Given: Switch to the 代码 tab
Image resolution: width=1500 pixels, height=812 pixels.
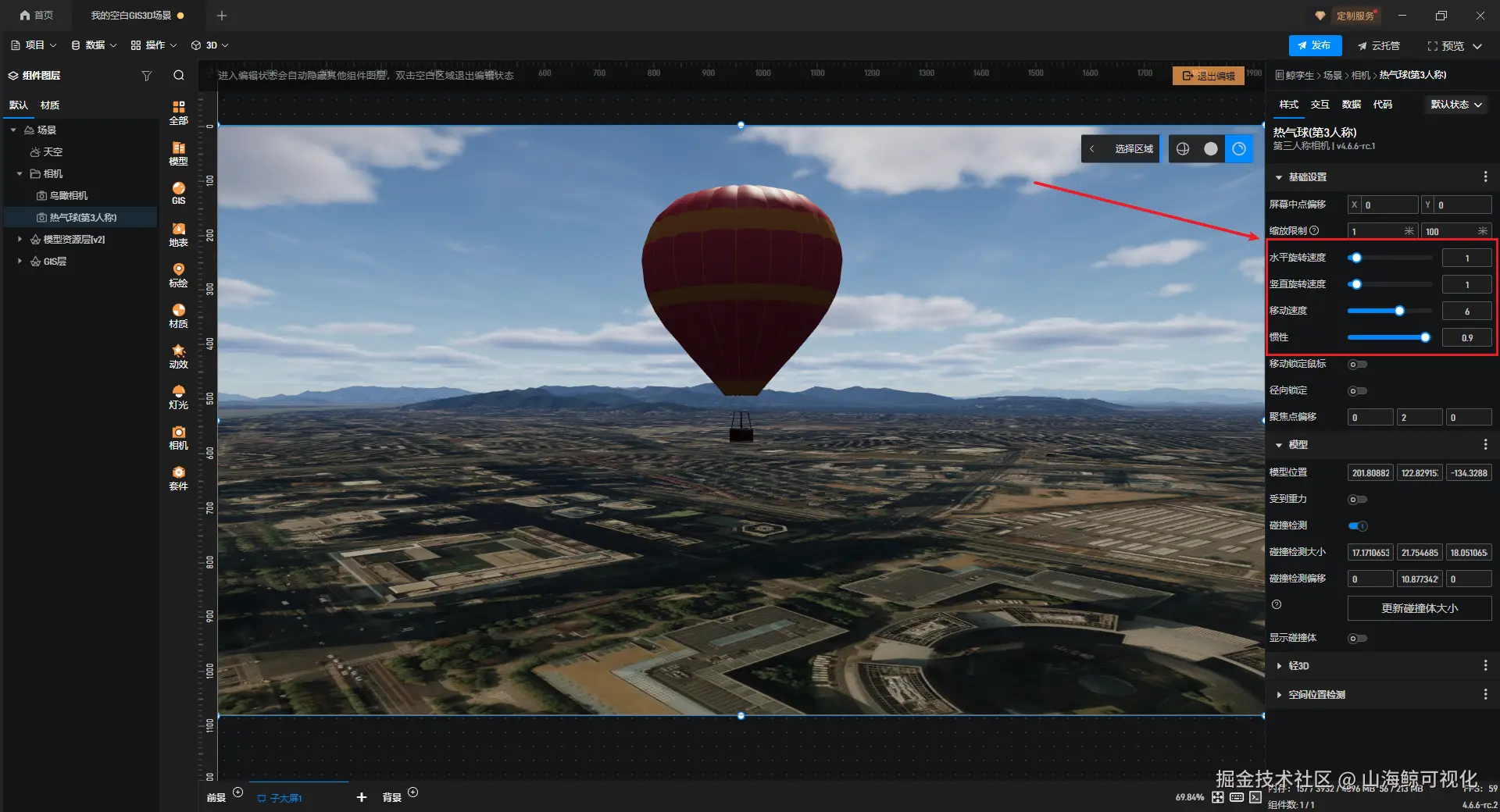Looking at the screenshot, I should 1383,105.
